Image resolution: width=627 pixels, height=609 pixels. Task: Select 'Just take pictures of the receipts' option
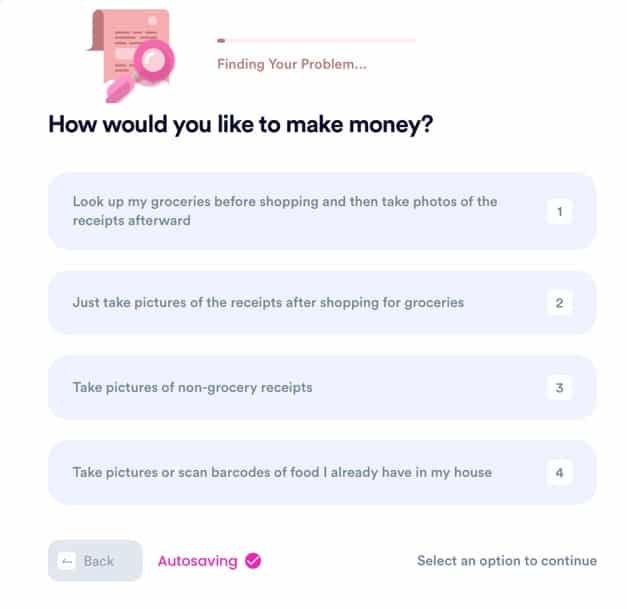pyautogui.click(x=322, y=303)
